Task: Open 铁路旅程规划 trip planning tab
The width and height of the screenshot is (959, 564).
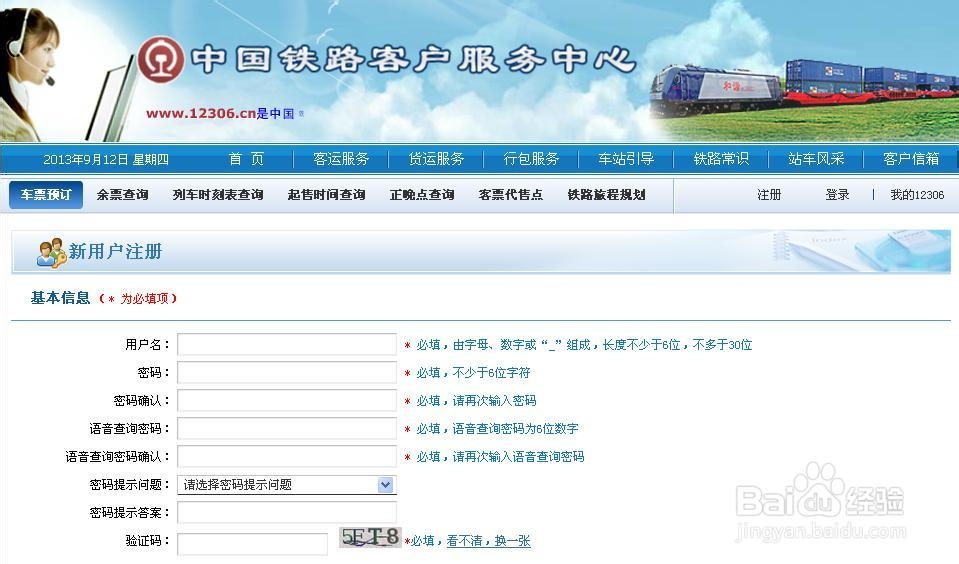Action: point(606,195)
